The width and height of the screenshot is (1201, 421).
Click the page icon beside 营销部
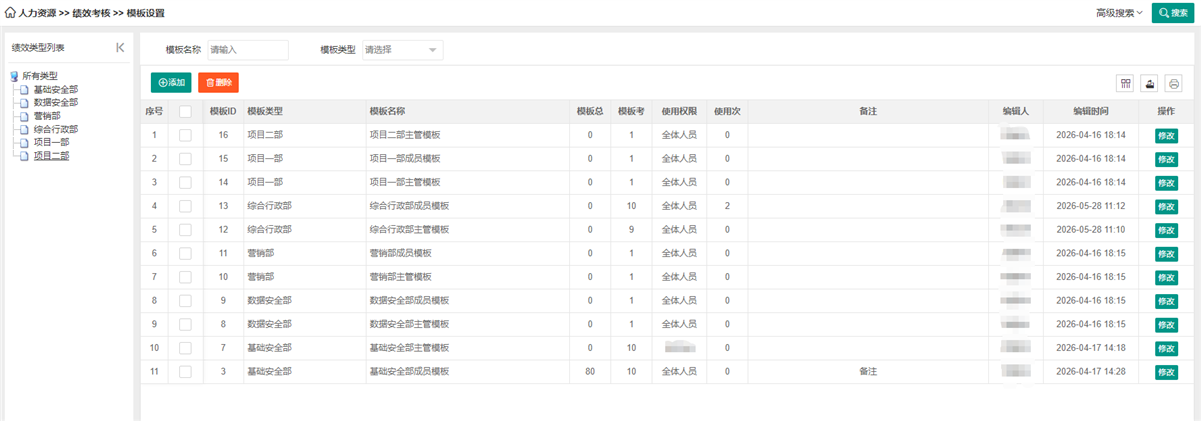(x=25, y=116)
